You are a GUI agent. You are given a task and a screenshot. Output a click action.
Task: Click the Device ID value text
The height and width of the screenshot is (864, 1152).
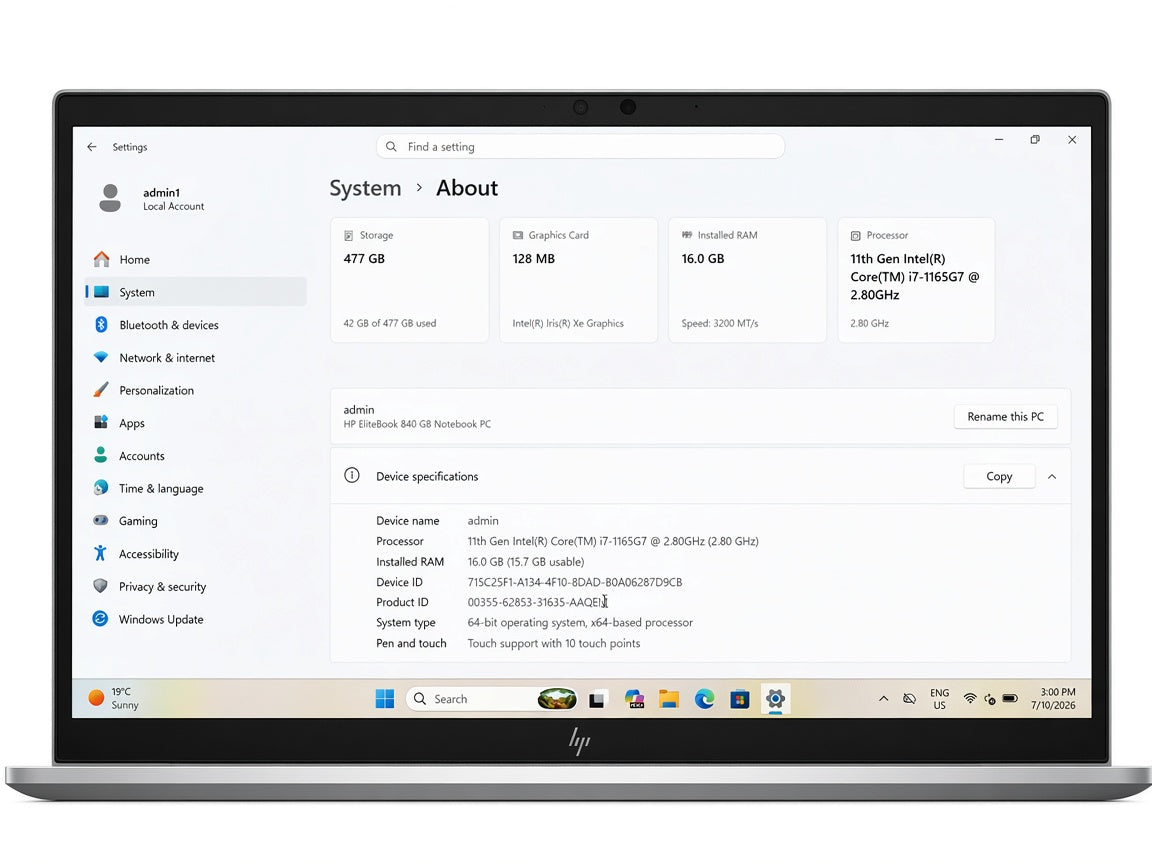click(575, 582)
